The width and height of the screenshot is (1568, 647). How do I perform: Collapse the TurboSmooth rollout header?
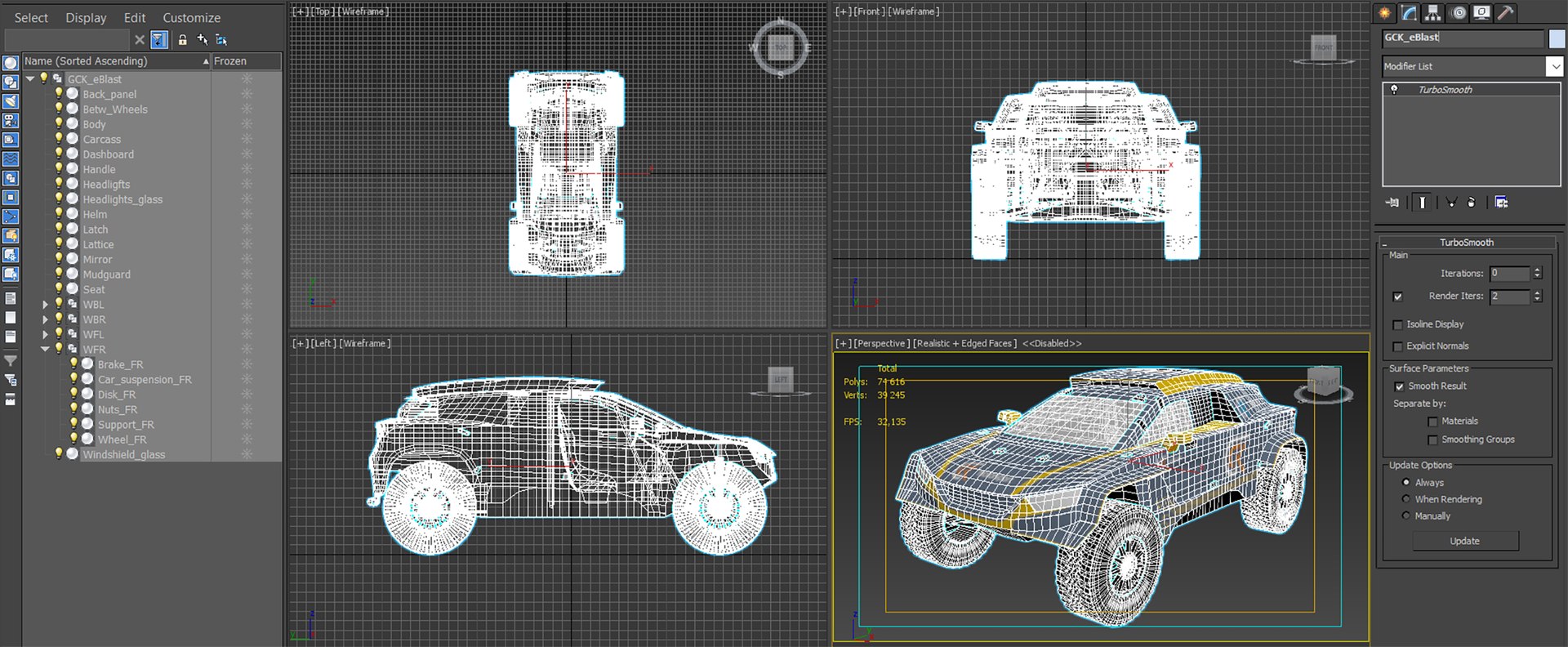point(1467,243)
